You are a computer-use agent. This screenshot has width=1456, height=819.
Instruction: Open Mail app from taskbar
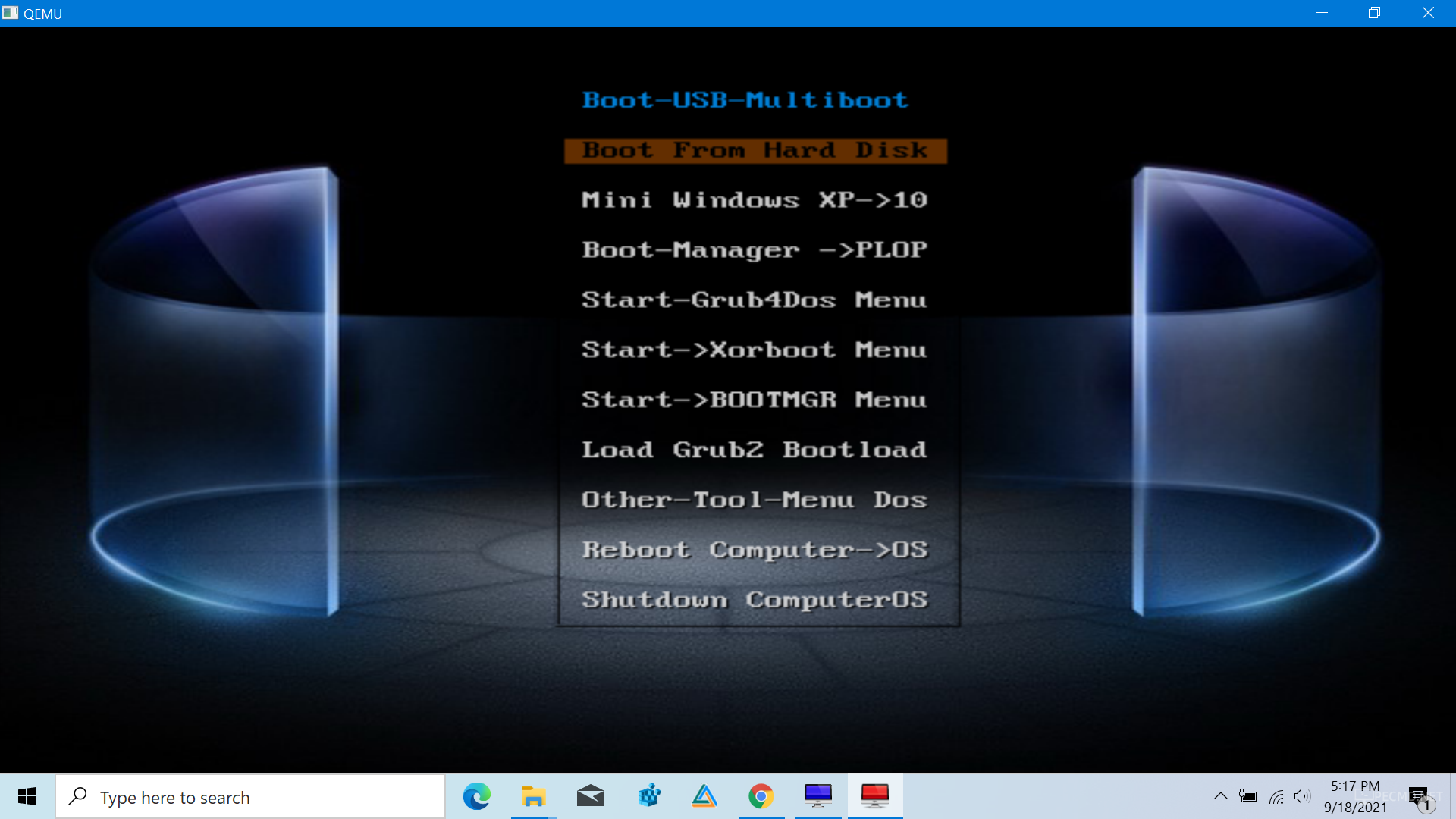click(x=591, y=796)
